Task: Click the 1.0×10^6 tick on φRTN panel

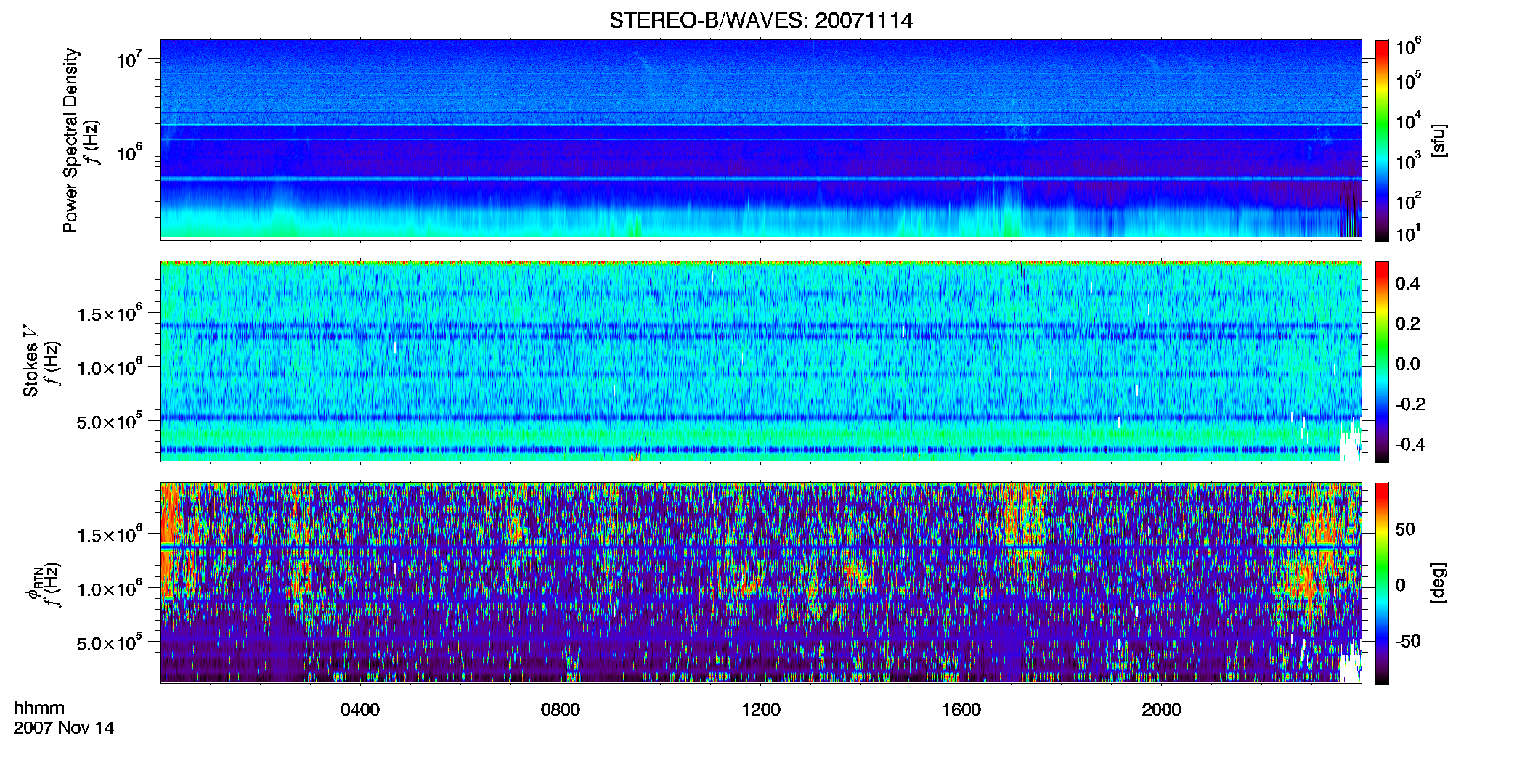Action: pos(110,589)
